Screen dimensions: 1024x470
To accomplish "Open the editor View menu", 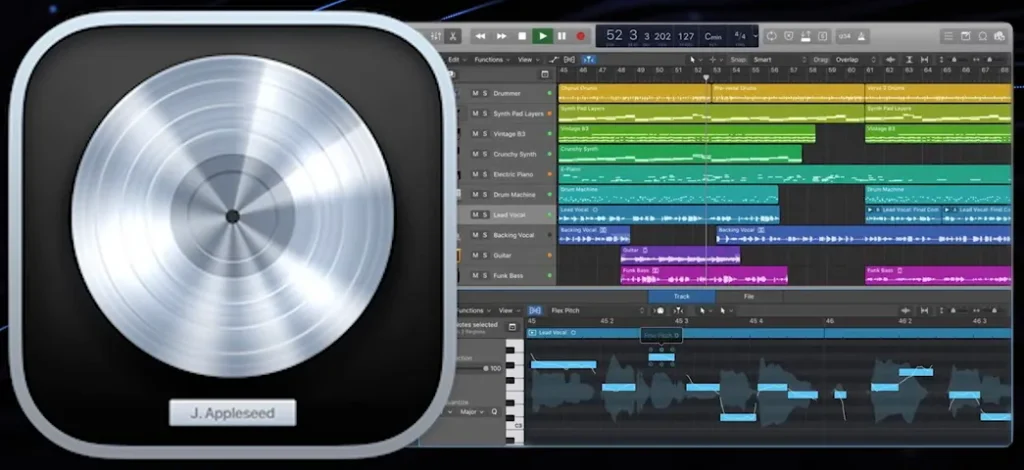I will pos(507,311).
